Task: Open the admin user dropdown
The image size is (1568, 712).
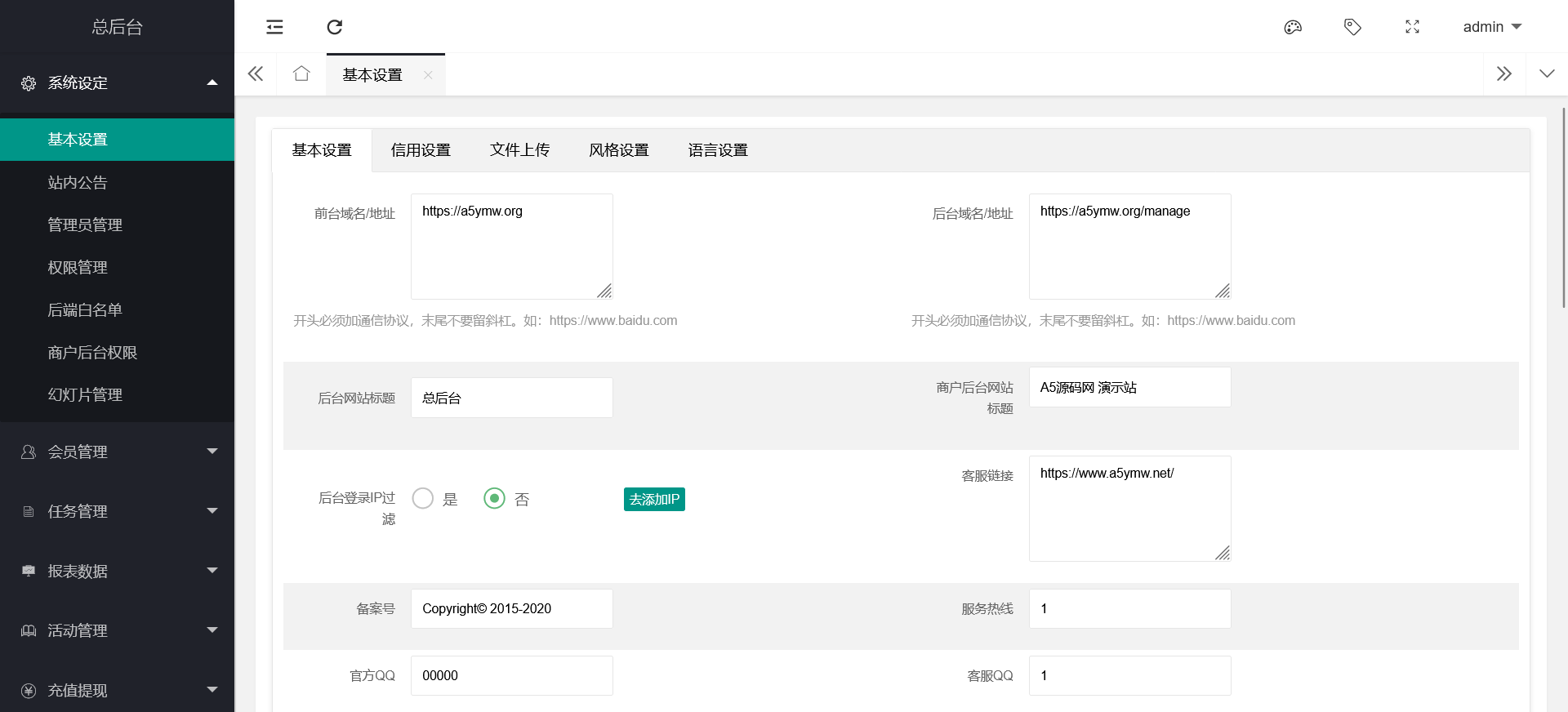Action: [x=1491, y=27]
